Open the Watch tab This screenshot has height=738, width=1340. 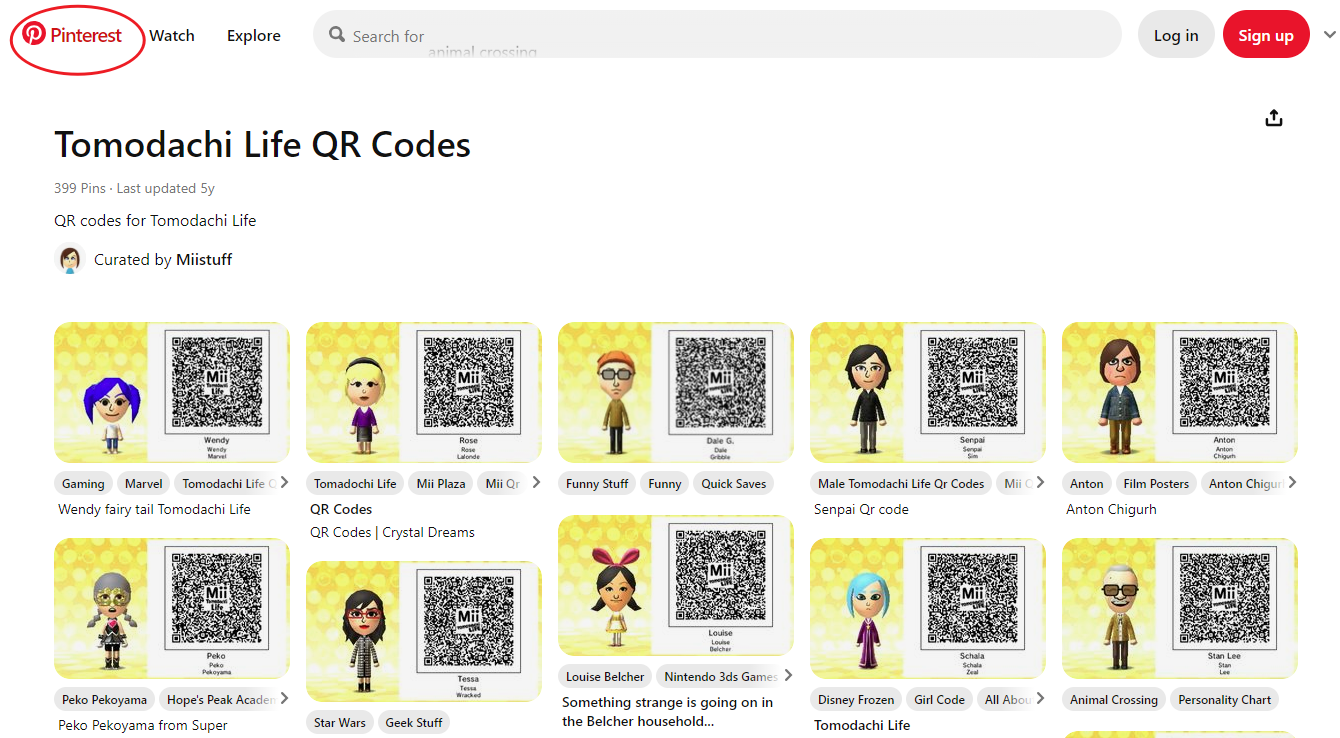(172, 35)
